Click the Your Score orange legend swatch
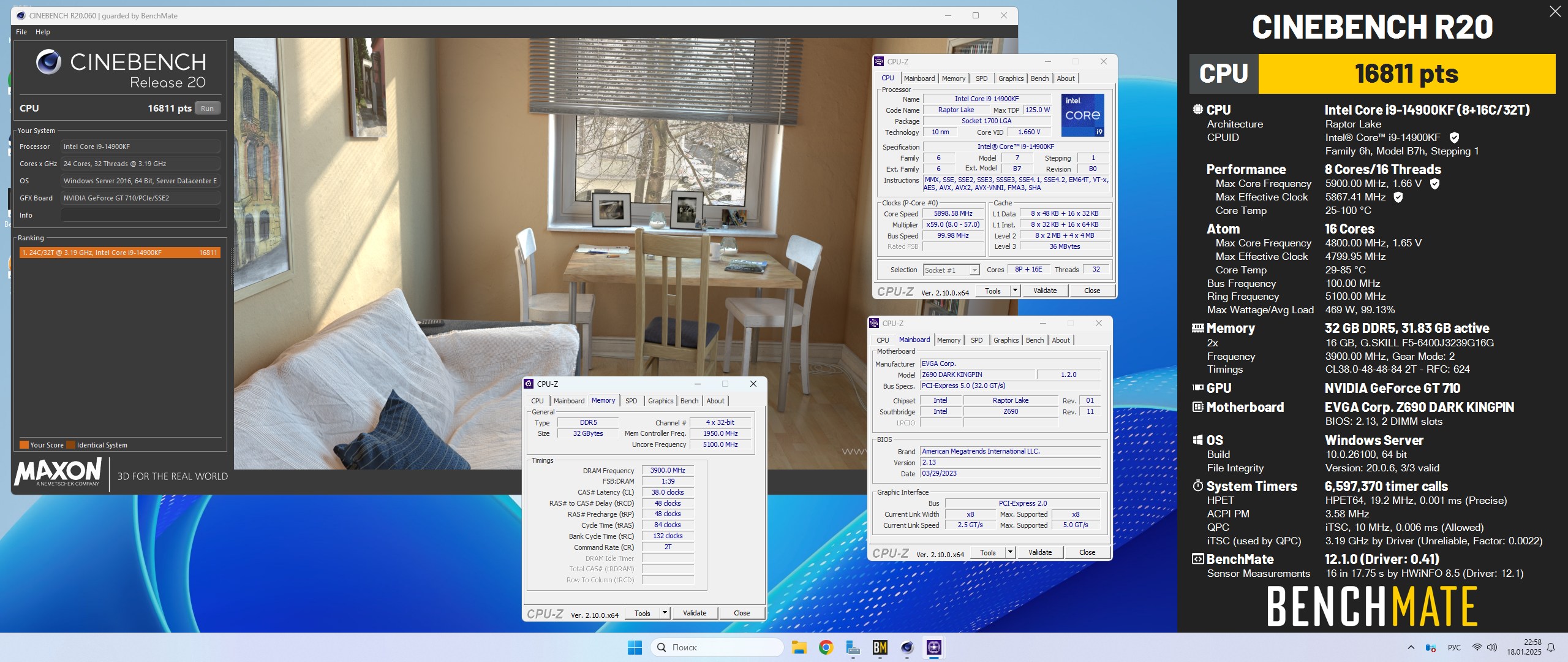 click(24, 445)
